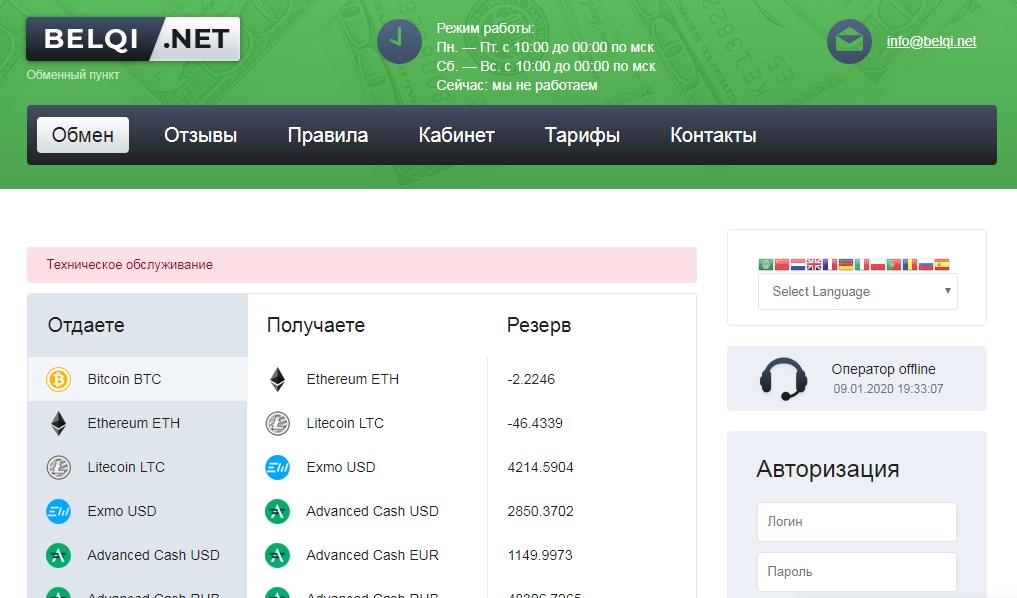Click the Авторизация heading
This screenshot has height=598, width=1017.
point(828,469)
